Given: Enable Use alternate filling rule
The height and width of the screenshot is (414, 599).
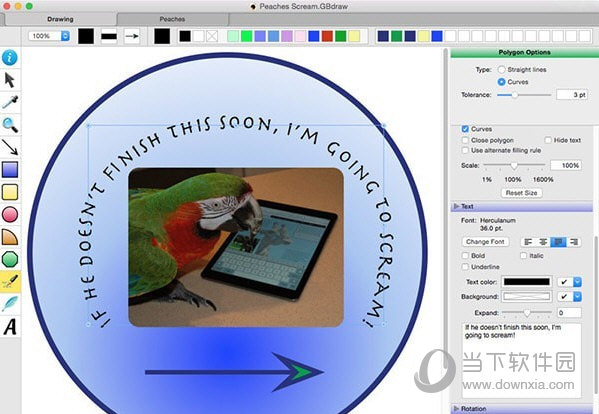Looking at the screenshot, I should pyautogui.click(x=465, y=150).
